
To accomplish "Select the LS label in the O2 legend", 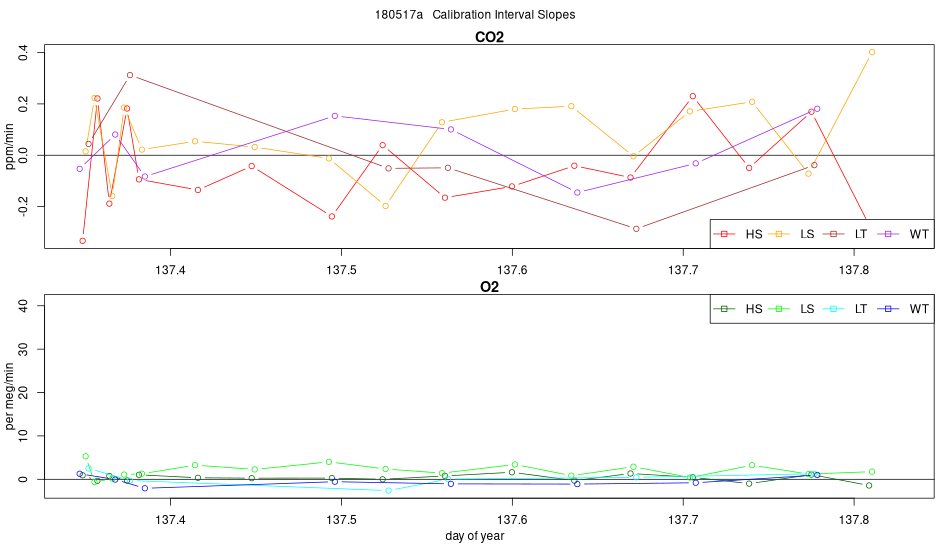I will [807, 309].
